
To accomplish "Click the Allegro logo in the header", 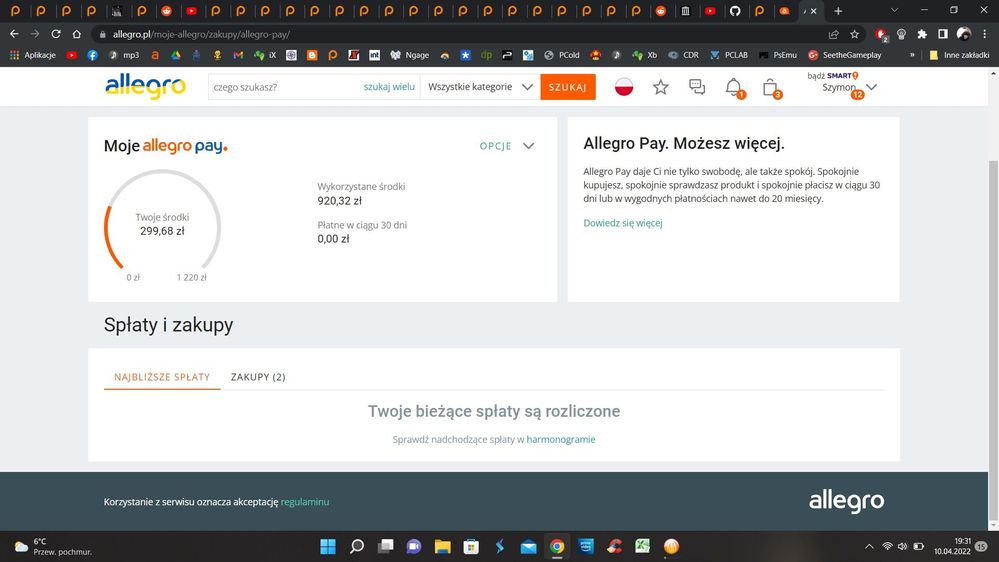I will coord(145,87).
